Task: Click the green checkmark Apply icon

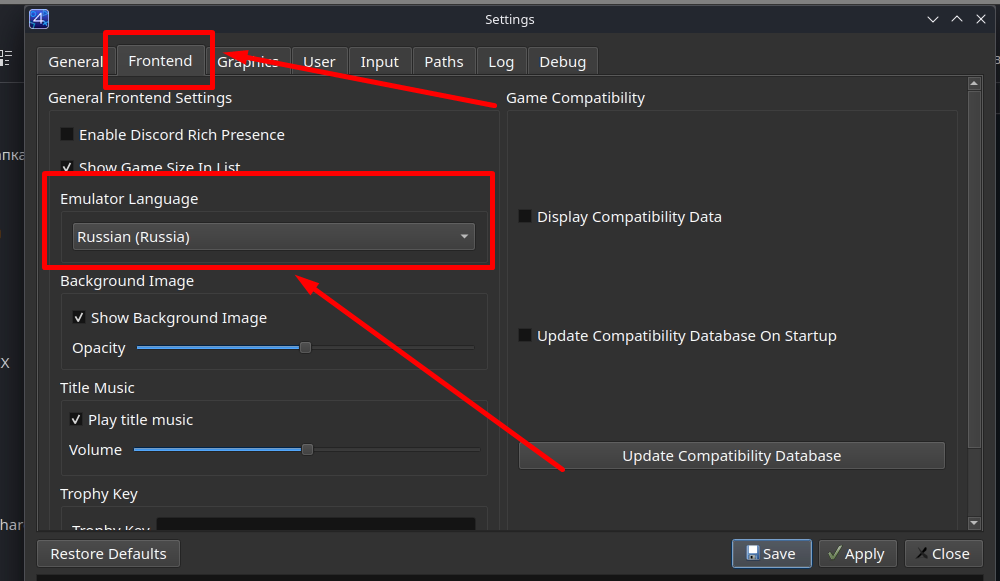Action: point(834,553)
